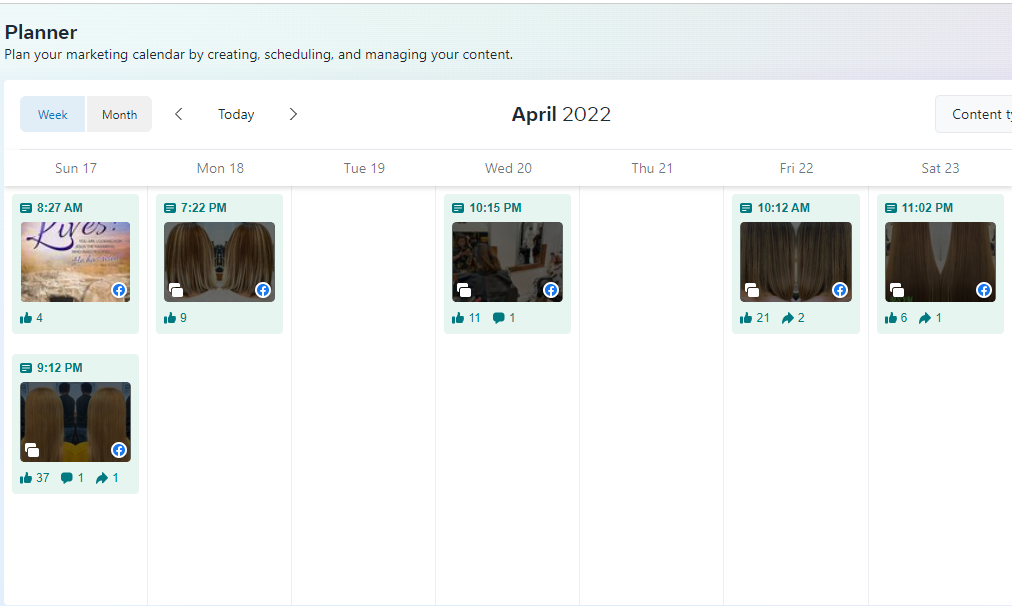Jump to Today in the planner
Image resolution: width=1012 pixels, height=606 pixels.
(x=236, y=114)
